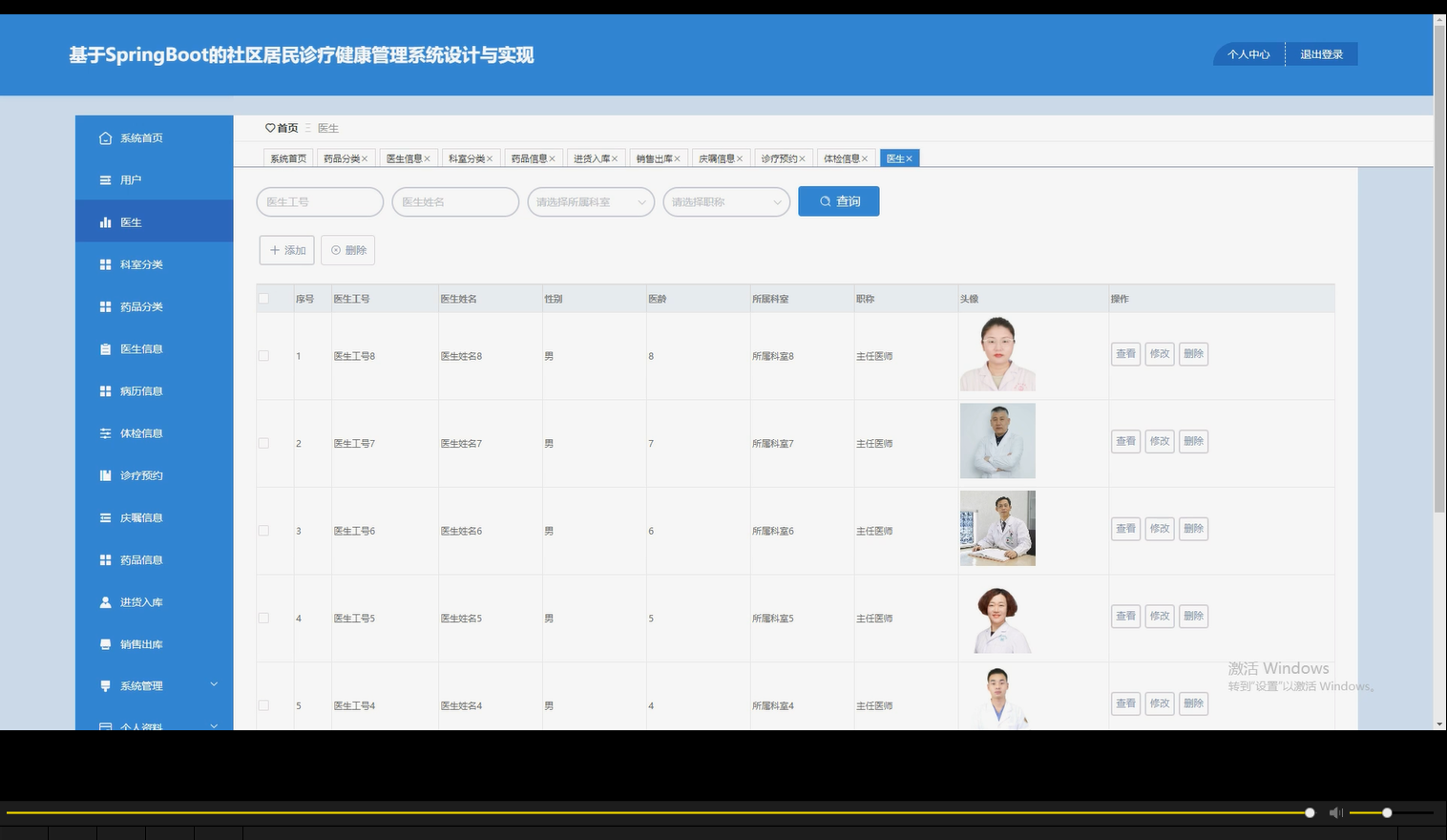The image size is (1447, 840).
Task: Close the 体检信息 tab
Action: (x=867, y=157)
